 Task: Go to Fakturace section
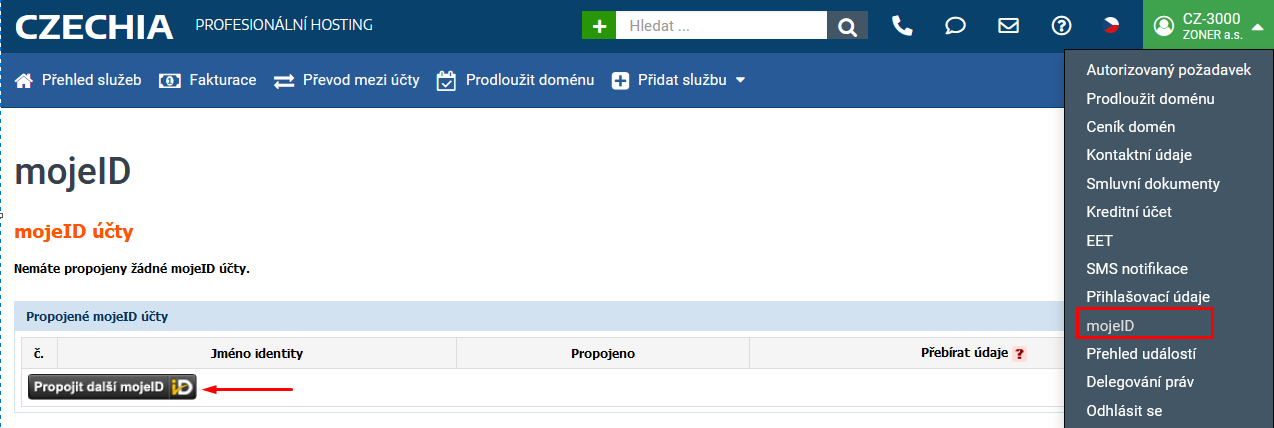coord(208,80)
